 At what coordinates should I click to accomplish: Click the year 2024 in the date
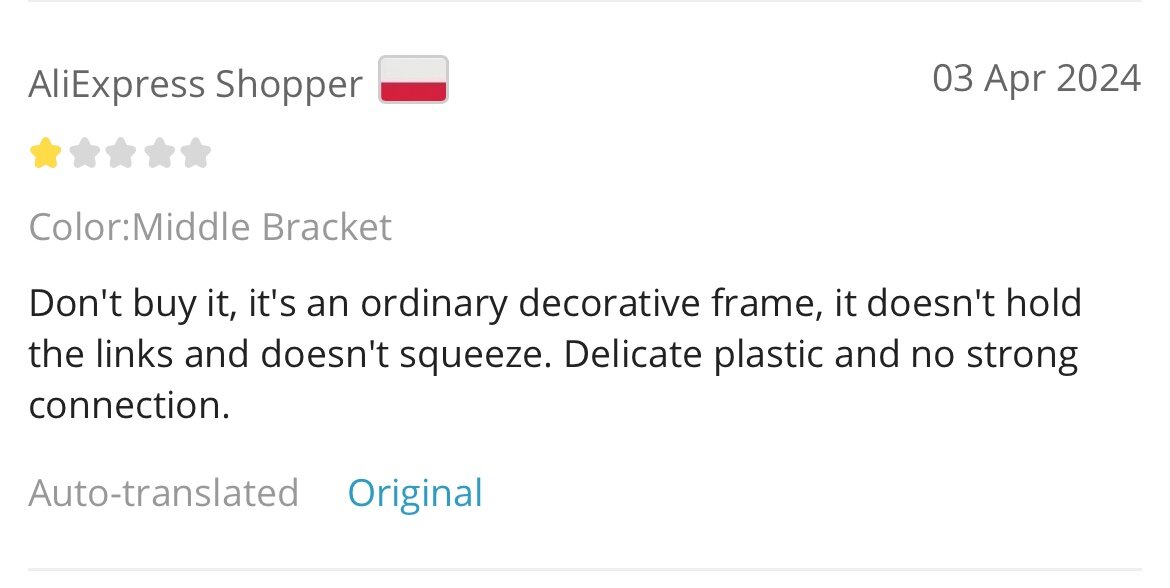coord(1098,78)
